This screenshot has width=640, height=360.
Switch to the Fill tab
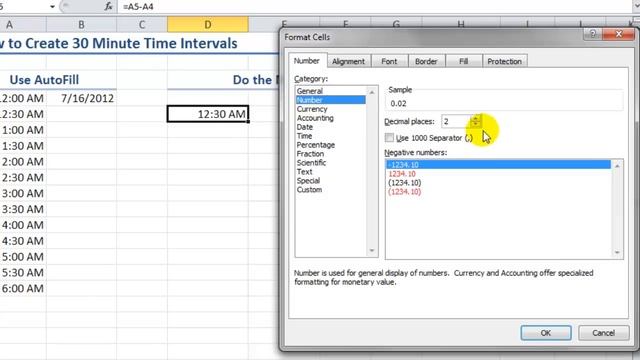click(x=464, y=61)
